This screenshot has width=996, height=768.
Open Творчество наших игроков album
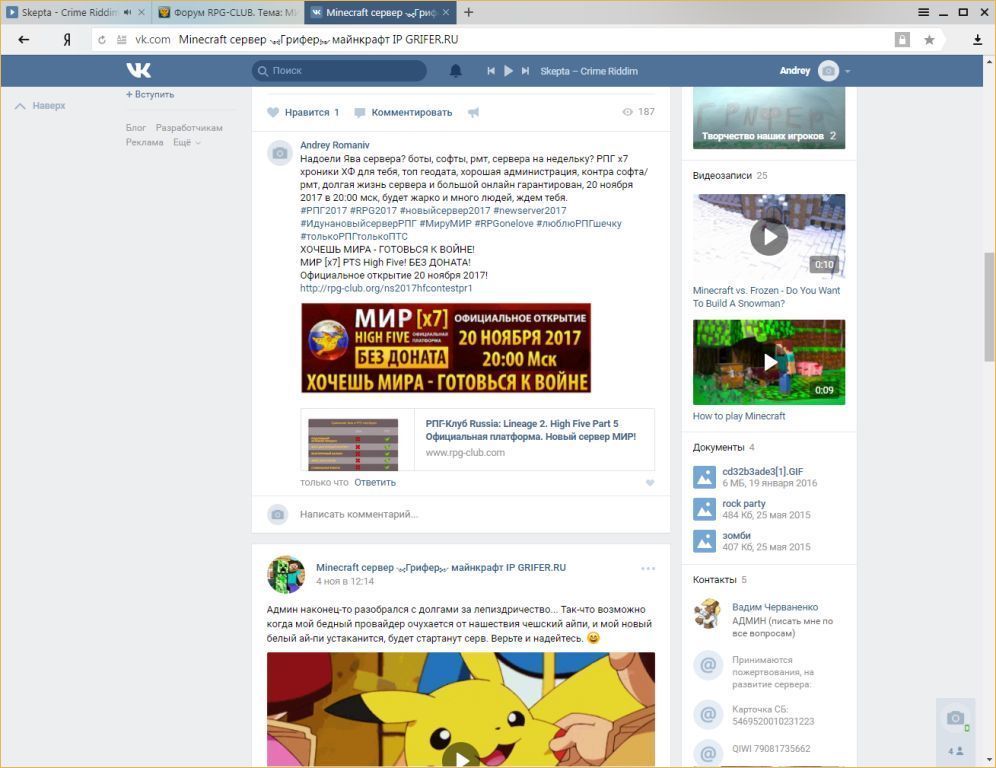point(769,118)
